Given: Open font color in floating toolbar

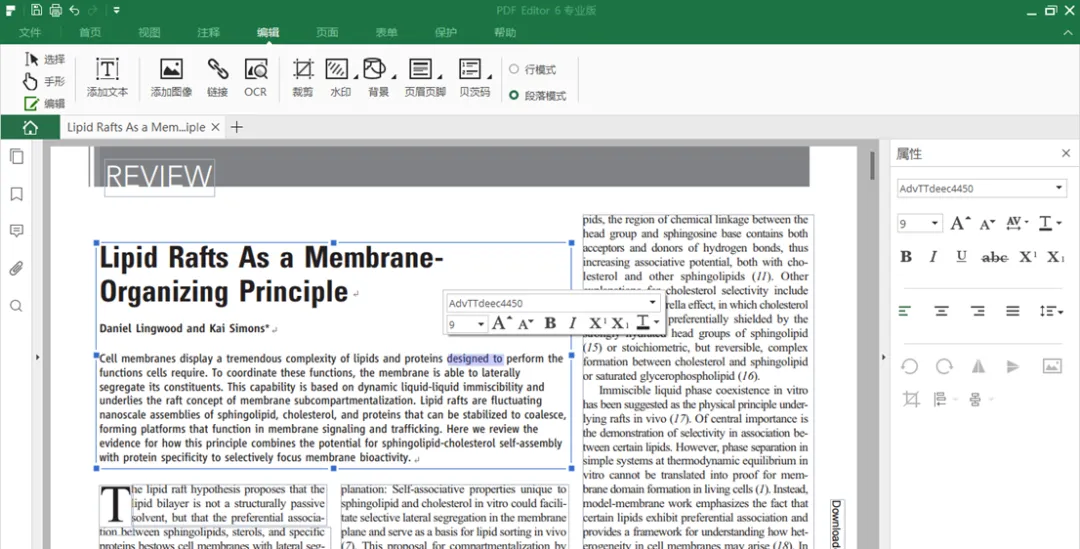Looking at the screenshot, I should [647, 322].
